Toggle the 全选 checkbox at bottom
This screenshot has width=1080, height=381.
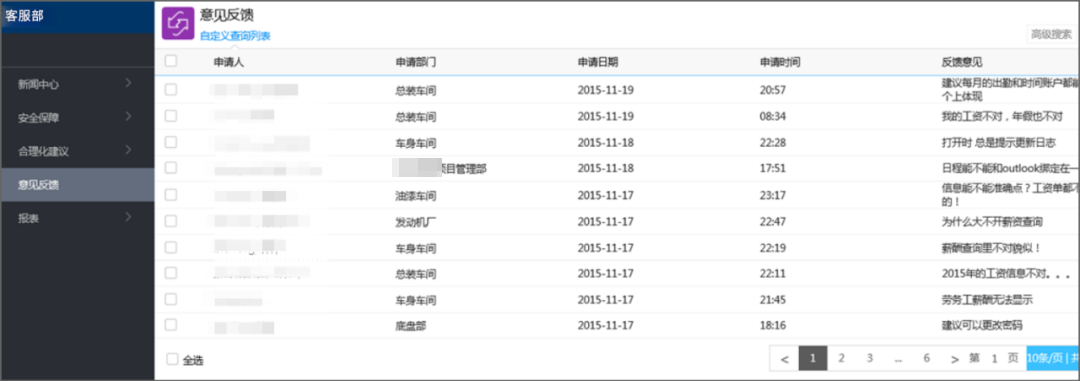click(x=172, y=359)
